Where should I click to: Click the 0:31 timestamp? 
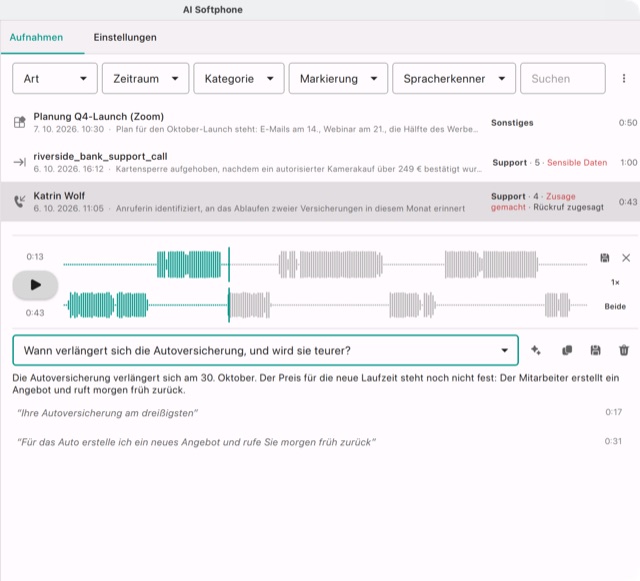coord(613,441)
